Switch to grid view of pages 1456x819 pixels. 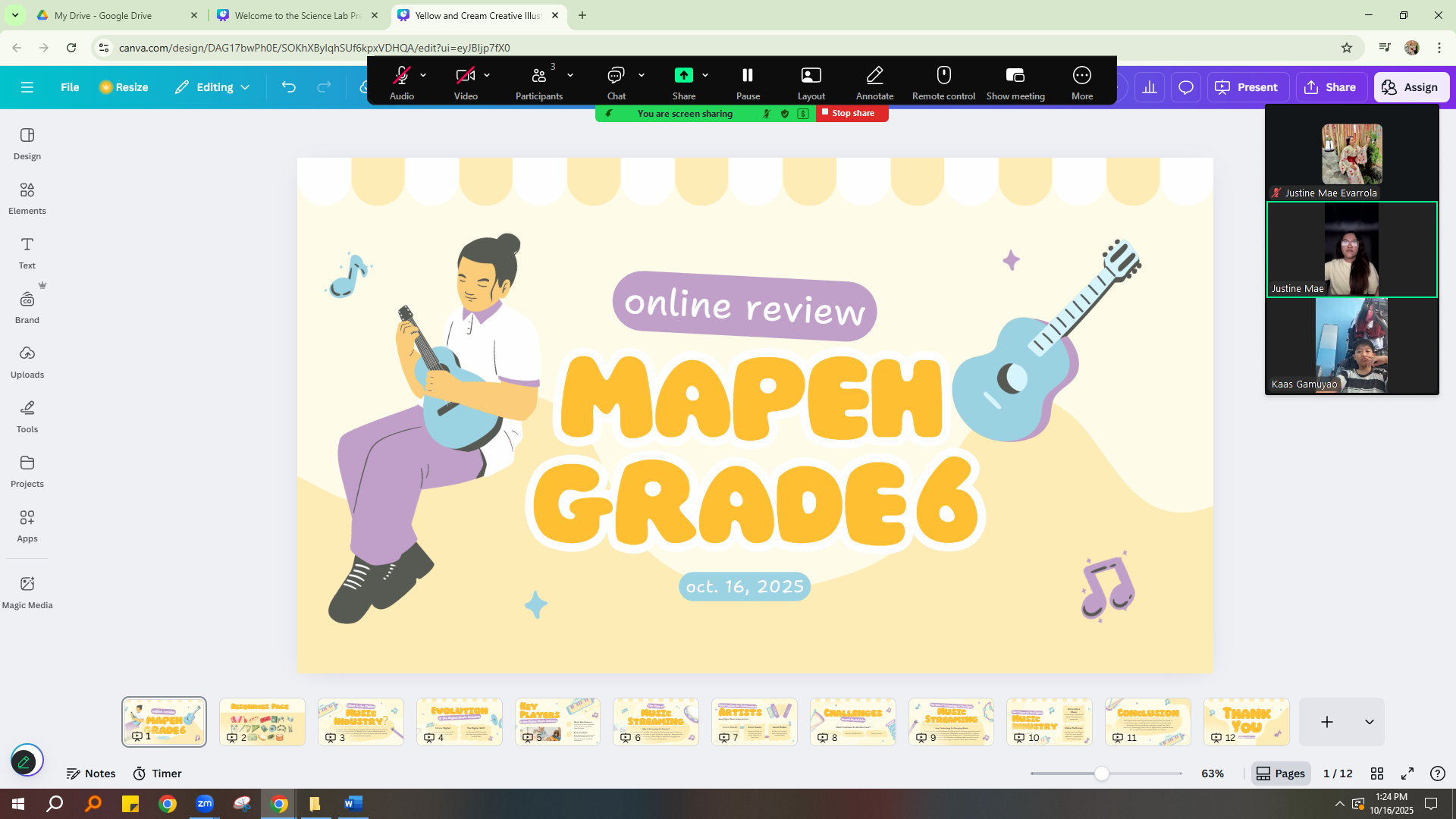(1377, 773)
